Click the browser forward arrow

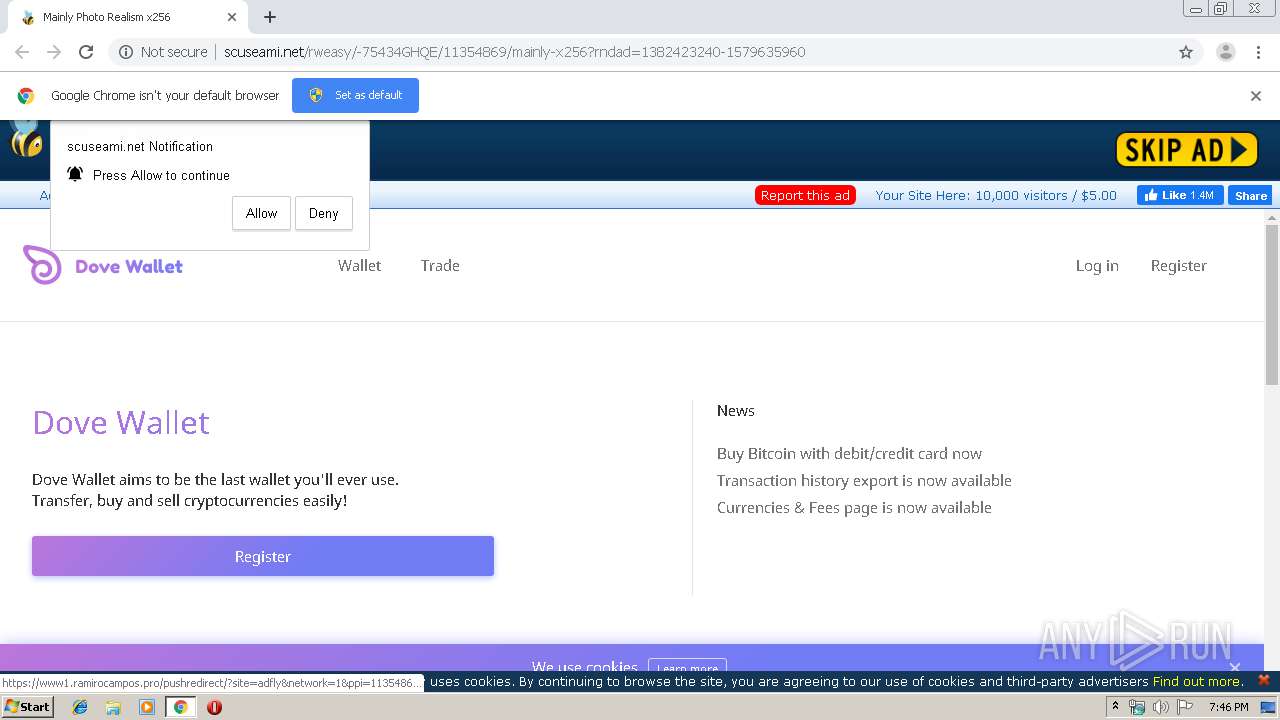(x=54, y=52)
